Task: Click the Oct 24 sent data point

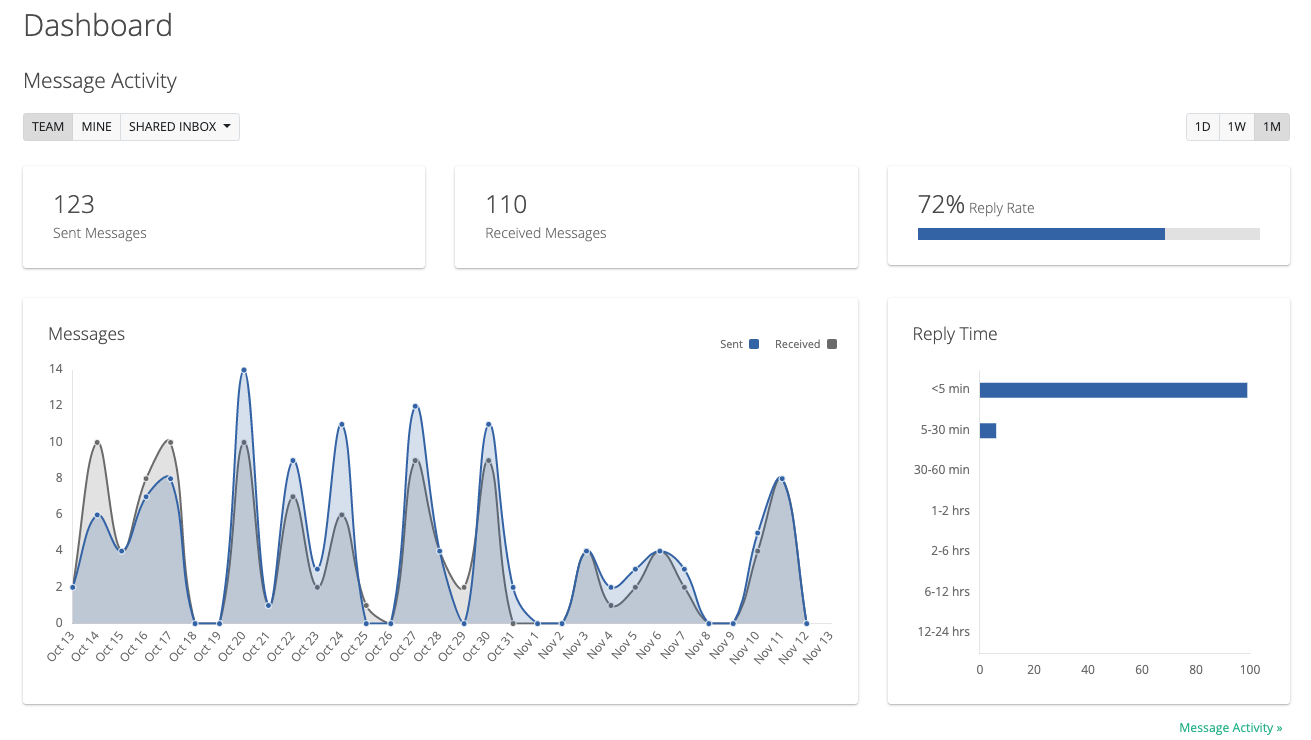Action: pos(342,424)
